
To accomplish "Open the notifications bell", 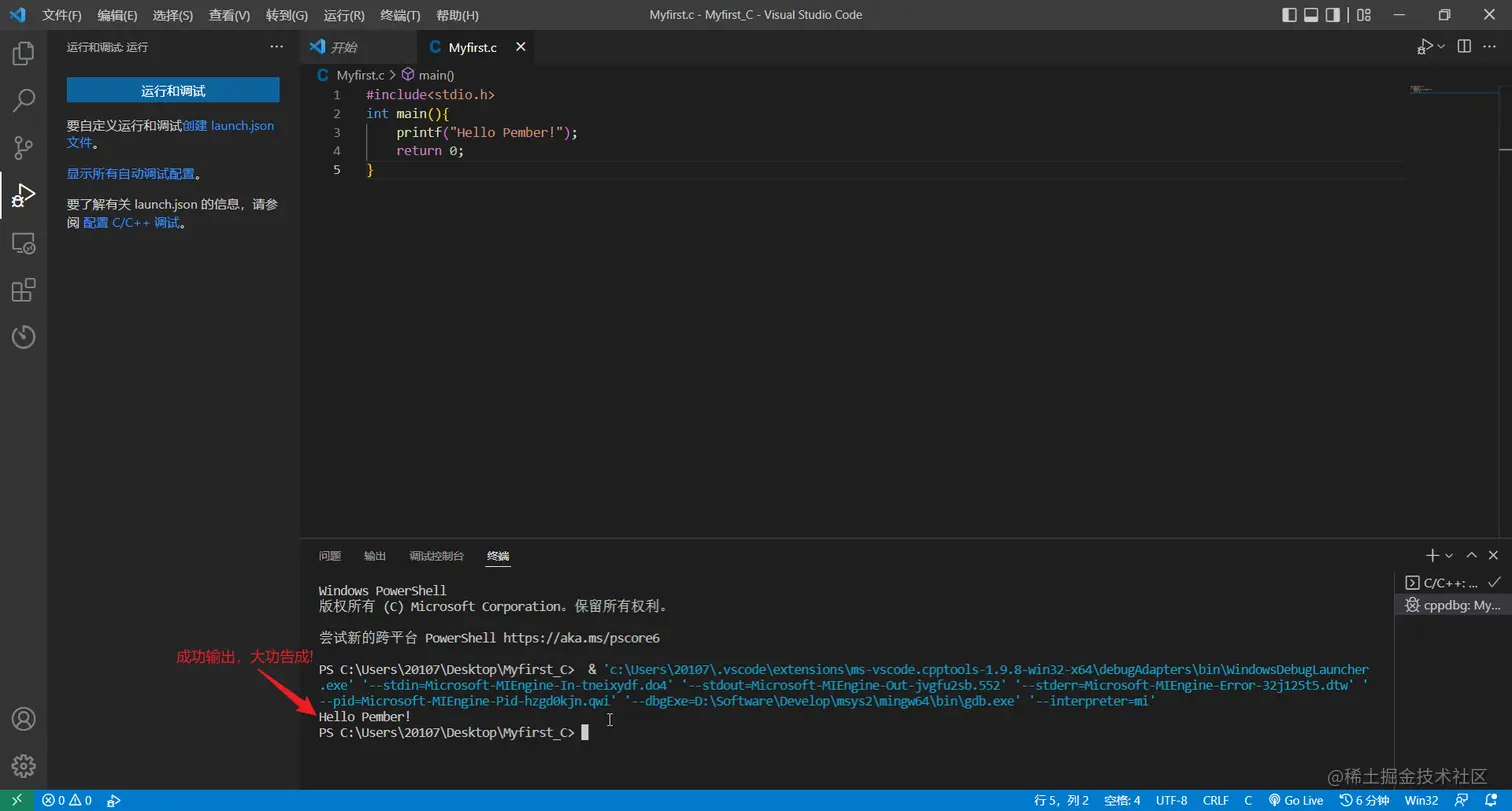I will point(1490,800).
